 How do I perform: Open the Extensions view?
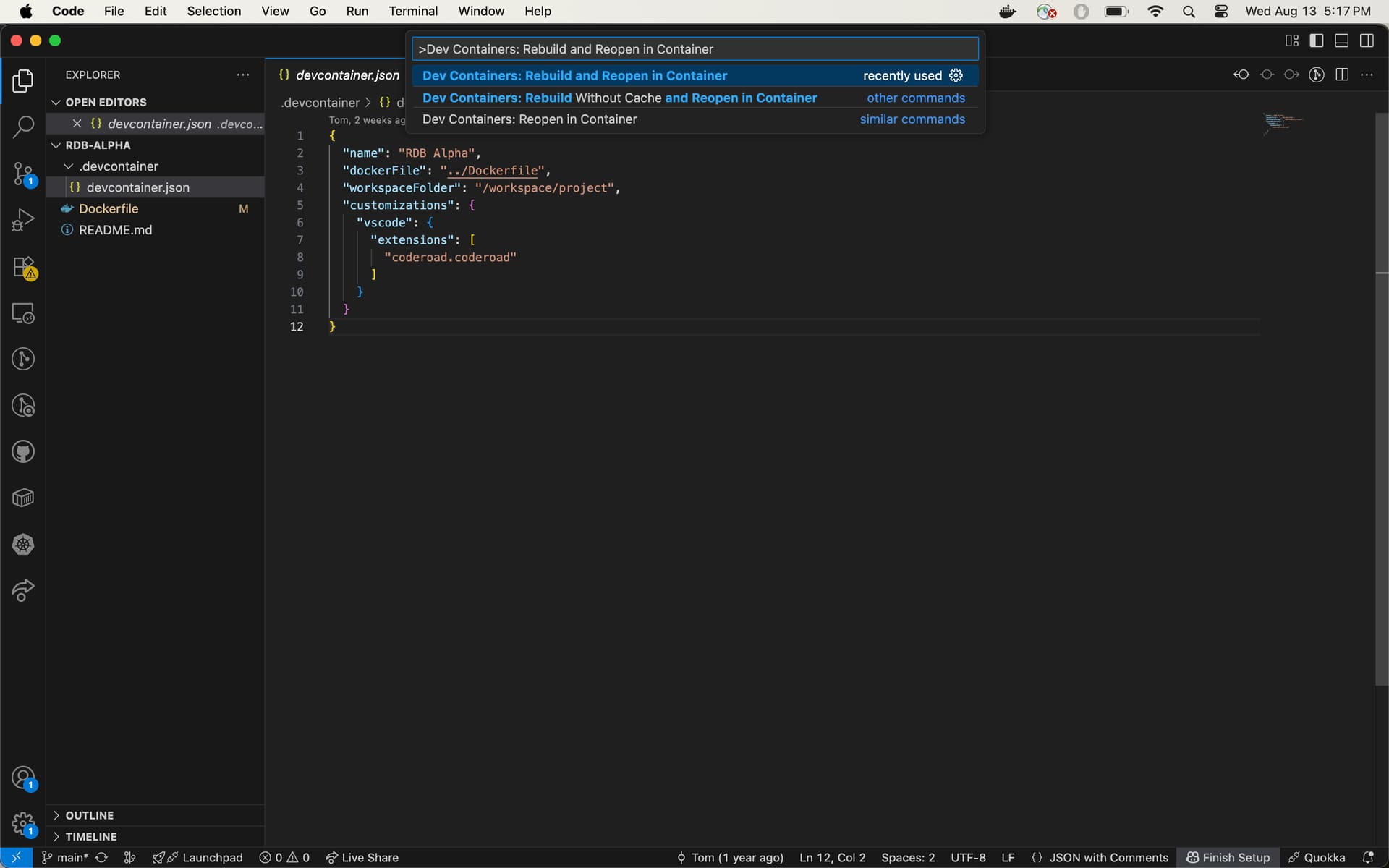(x=23, y=267)
